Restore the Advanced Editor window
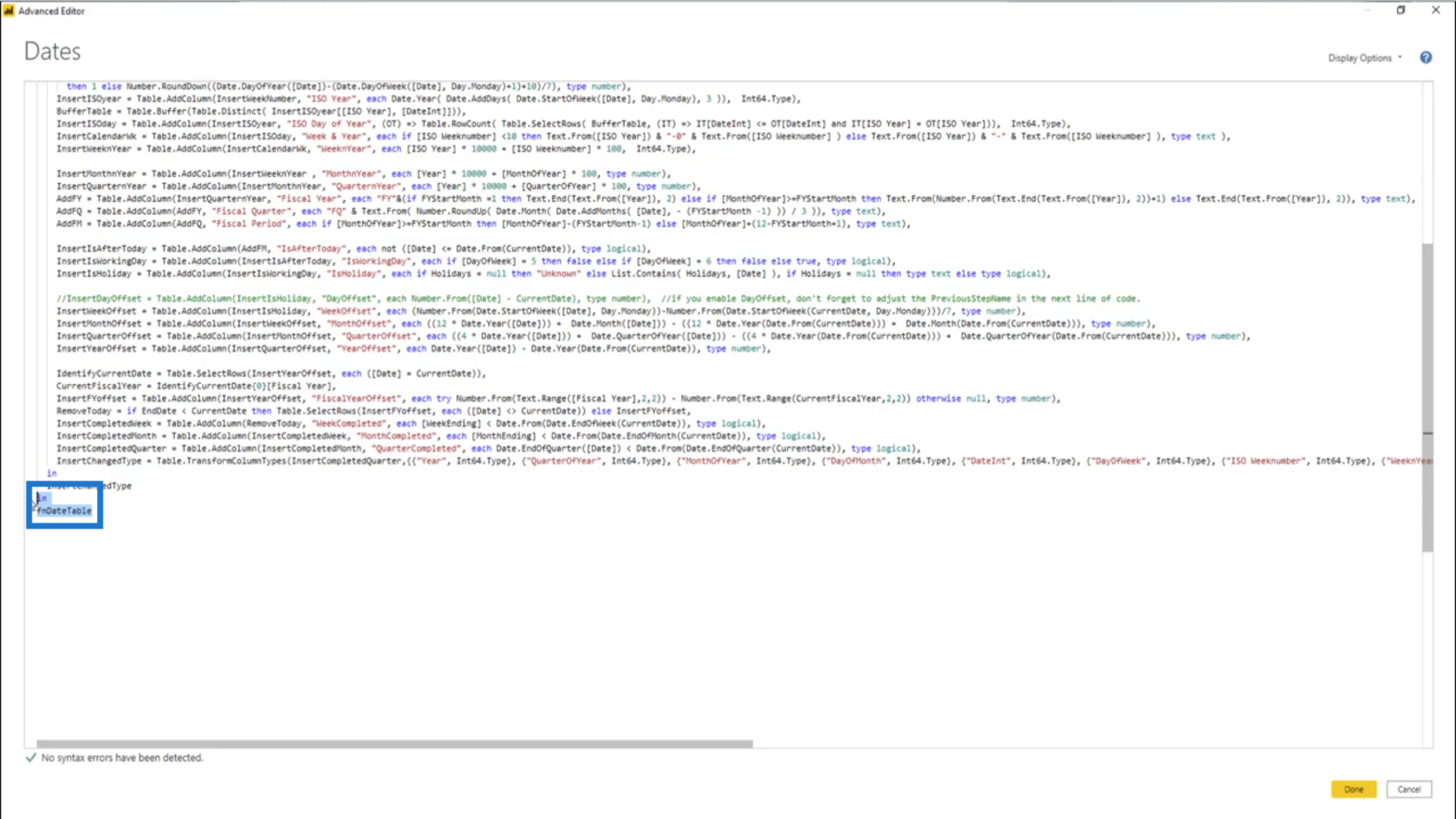Image resolution: width=1456 pixels, height=819 pixels. [1401, 10]
